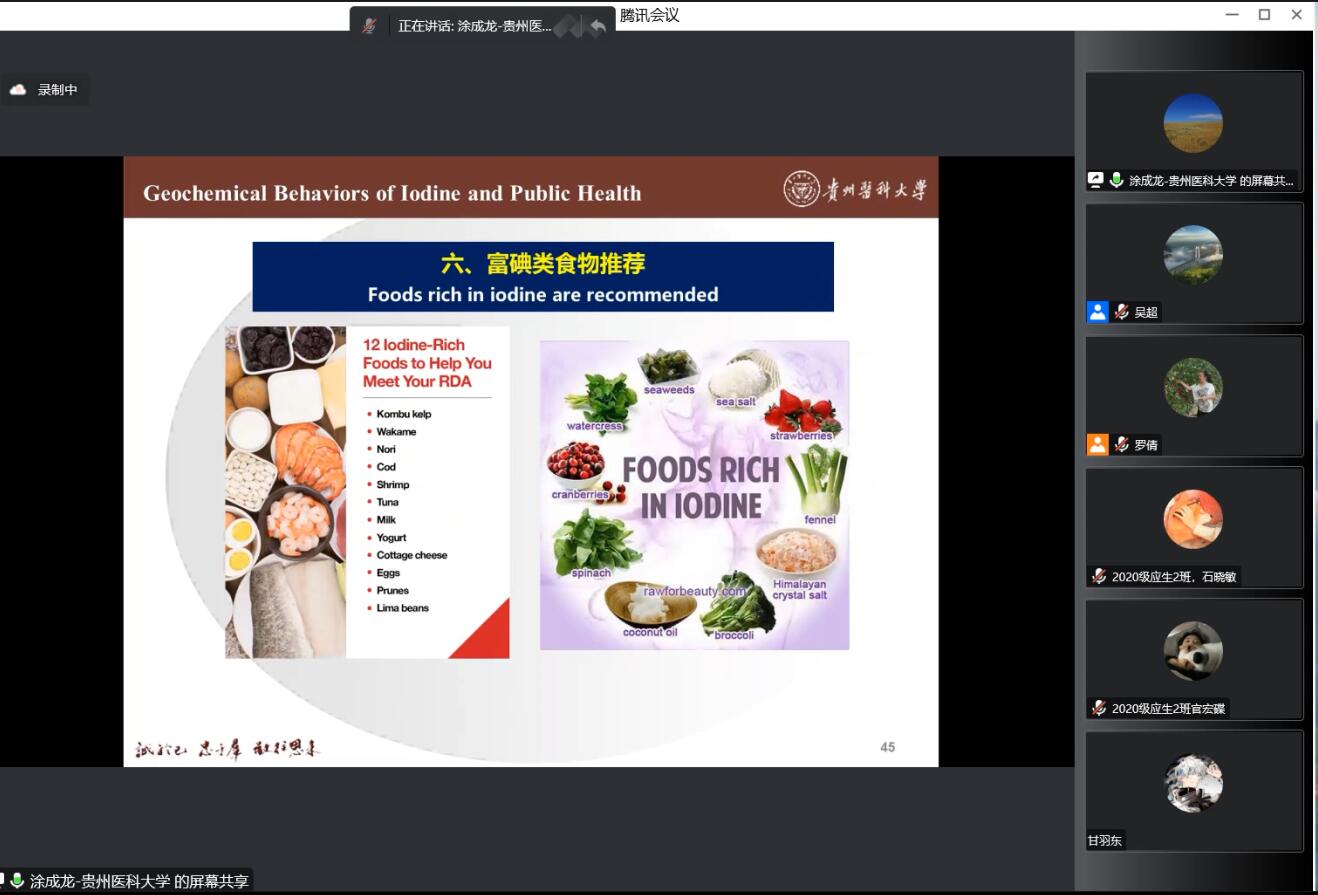
Task: Click the 录制中 cloud recording indicator
Action: click(45, 90)
